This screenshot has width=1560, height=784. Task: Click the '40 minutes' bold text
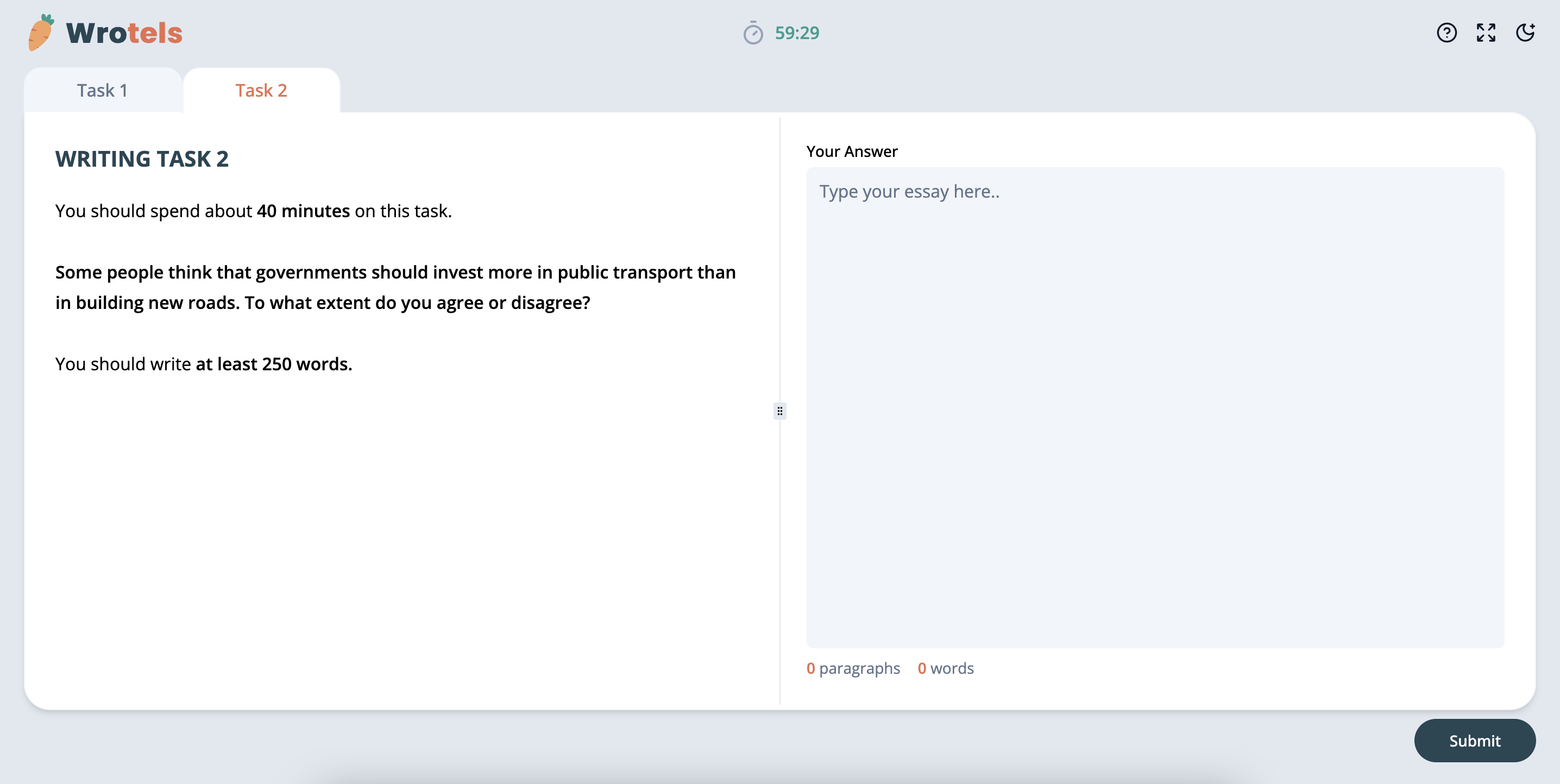[x=303, y=211]
